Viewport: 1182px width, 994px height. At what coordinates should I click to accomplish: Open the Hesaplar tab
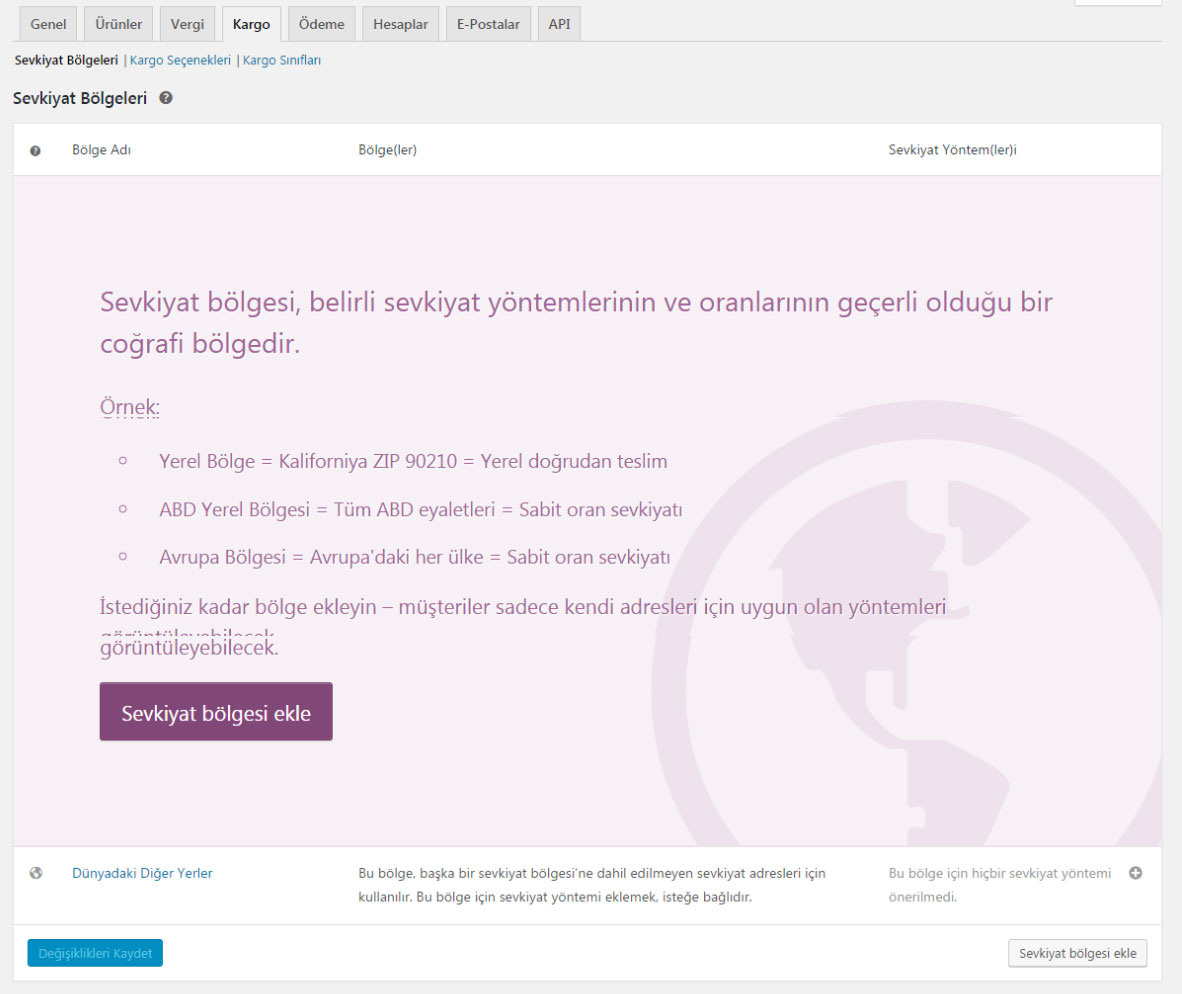(400, 24)
